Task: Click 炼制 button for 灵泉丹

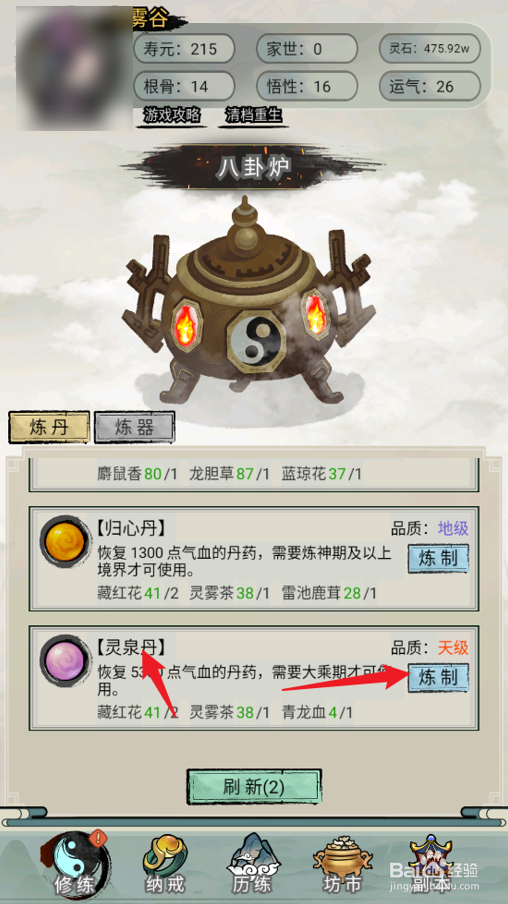Action: [x=438, y=677]
